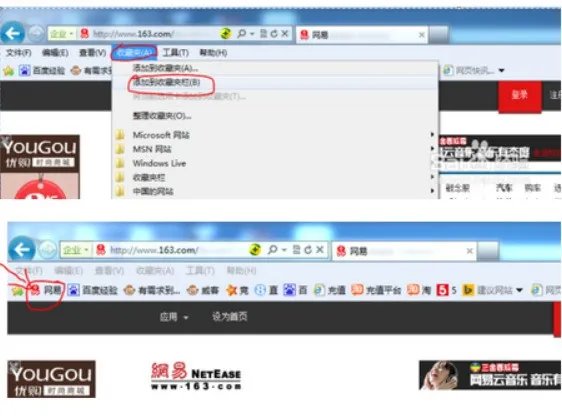Close 网易 tab in lower window
Screen dimensions: 562x419
point(470,251)
